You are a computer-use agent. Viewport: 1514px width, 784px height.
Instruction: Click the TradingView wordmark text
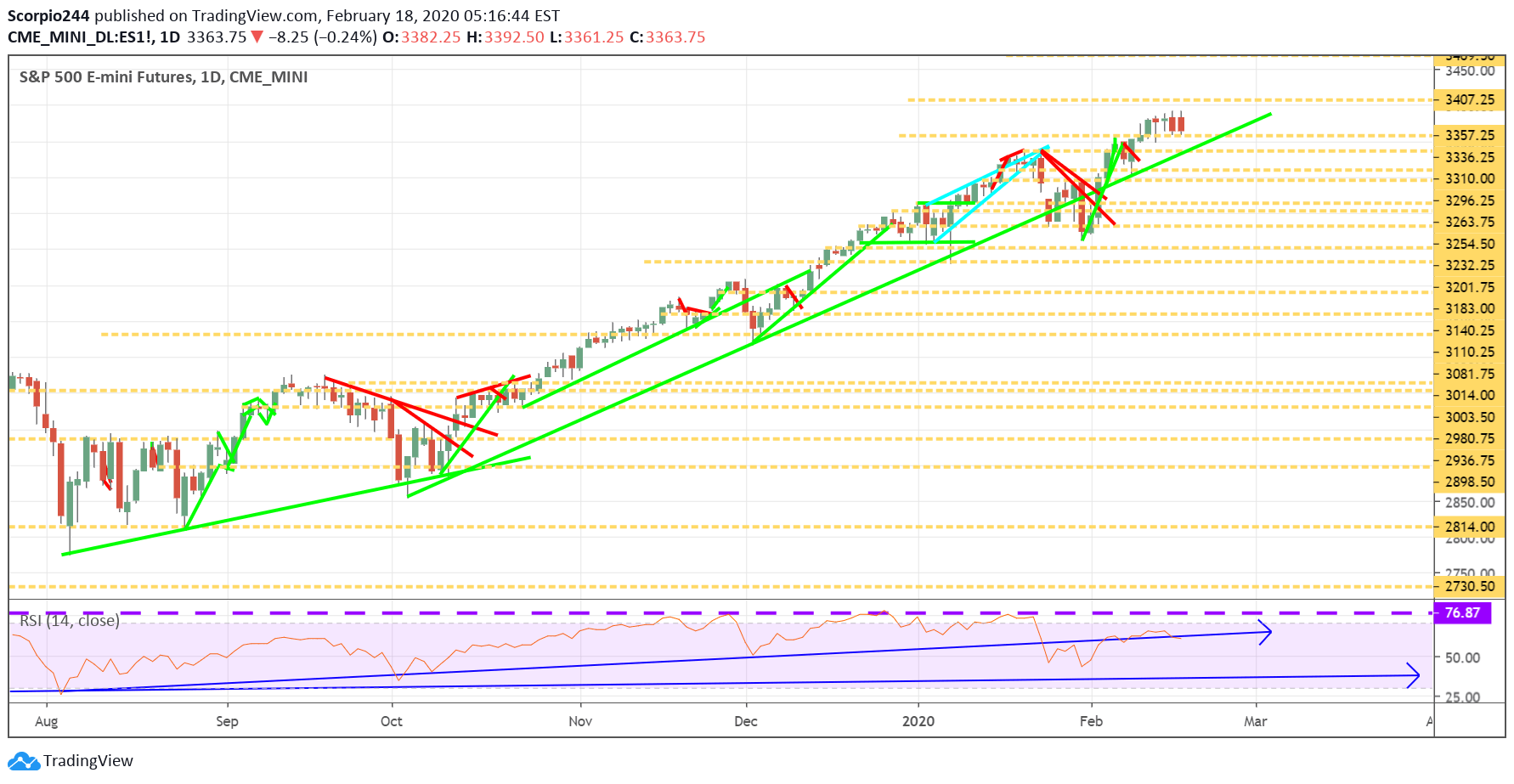[88, 761]
